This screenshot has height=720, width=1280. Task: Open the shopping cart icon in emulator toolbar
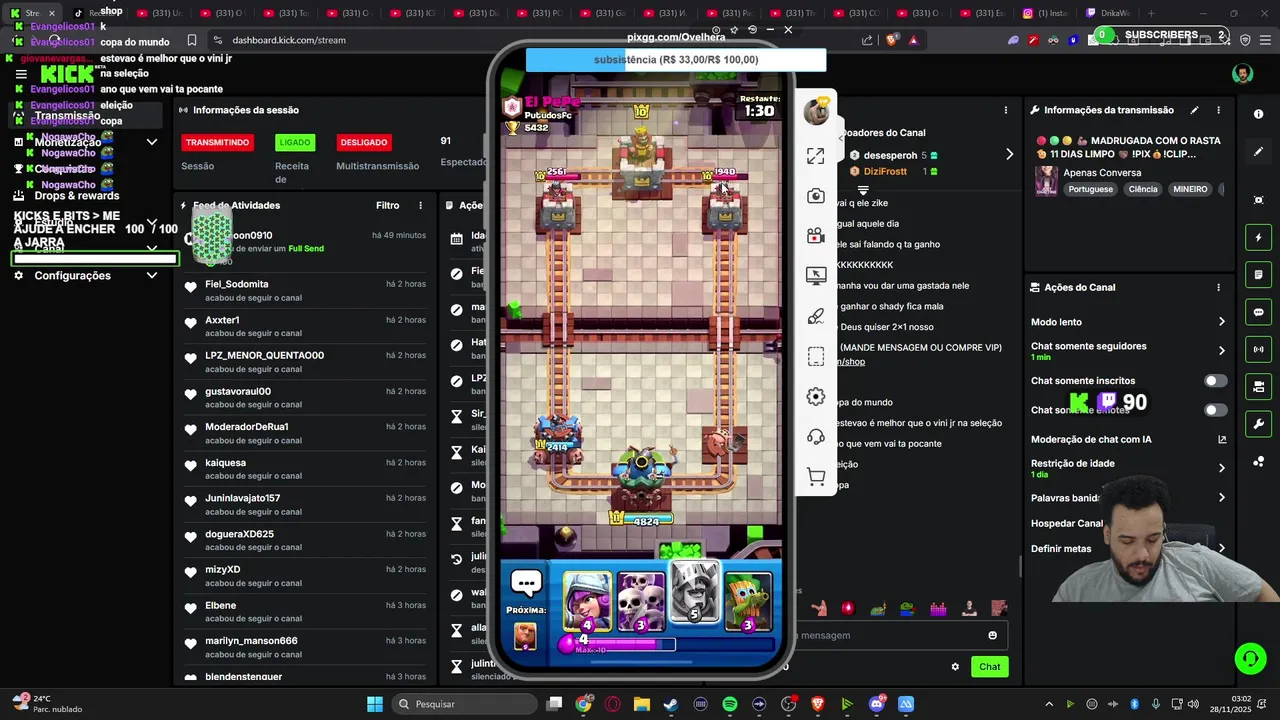[x=816, y=478]
